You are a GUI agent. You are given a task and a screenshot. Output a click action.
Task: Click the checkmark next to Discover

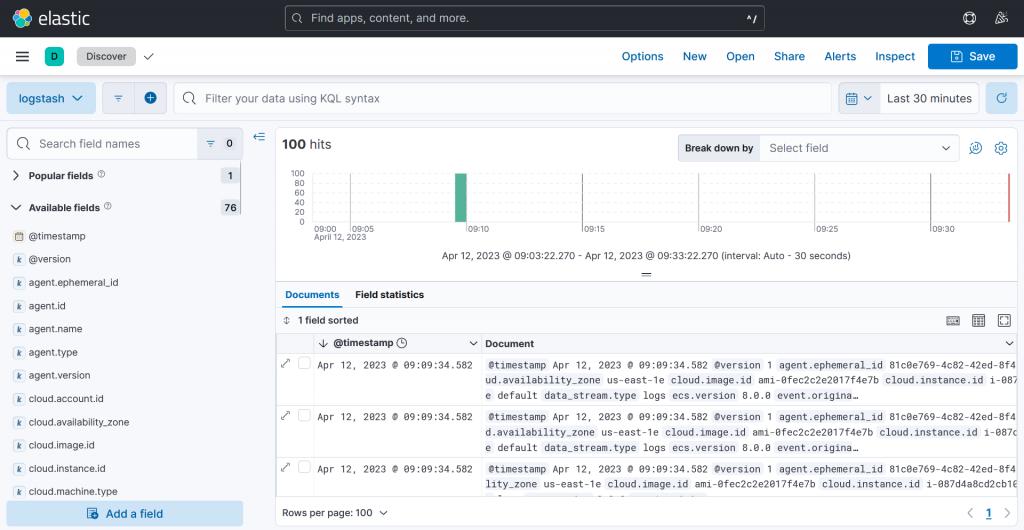[x=148, y=57]
